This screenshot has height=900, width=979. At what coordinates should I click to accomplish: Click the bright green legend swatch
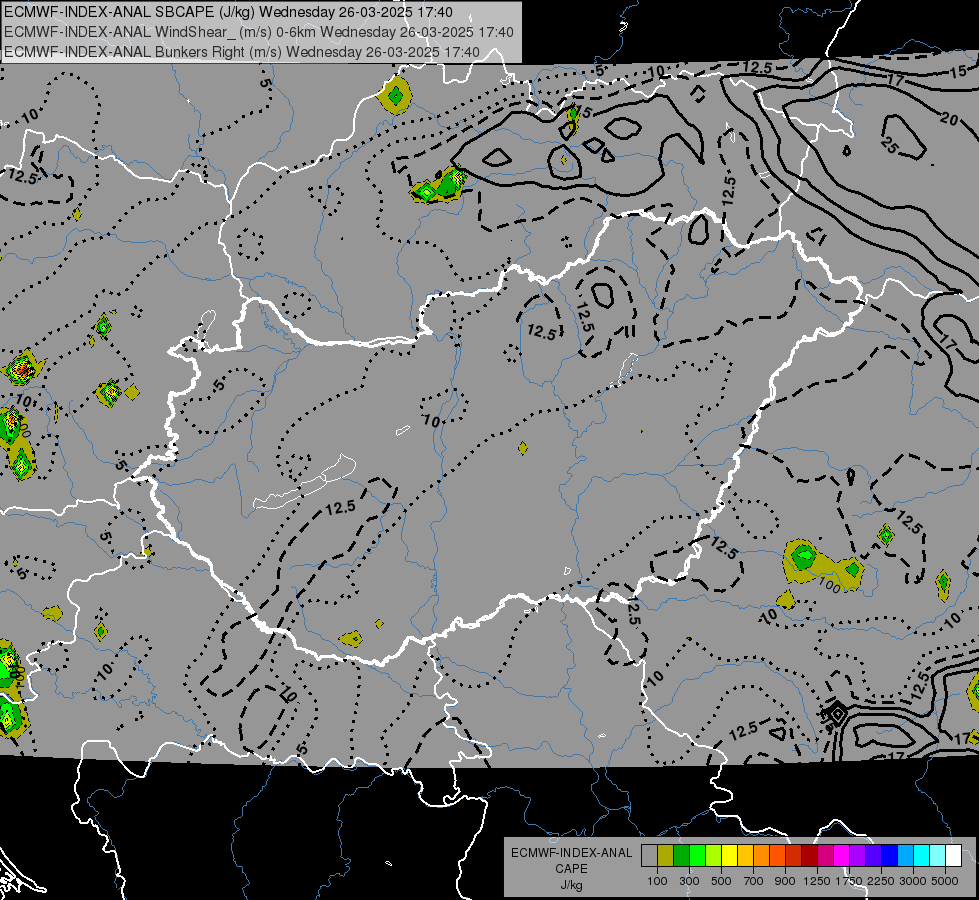pyautogui.click(x=697, y=855)
